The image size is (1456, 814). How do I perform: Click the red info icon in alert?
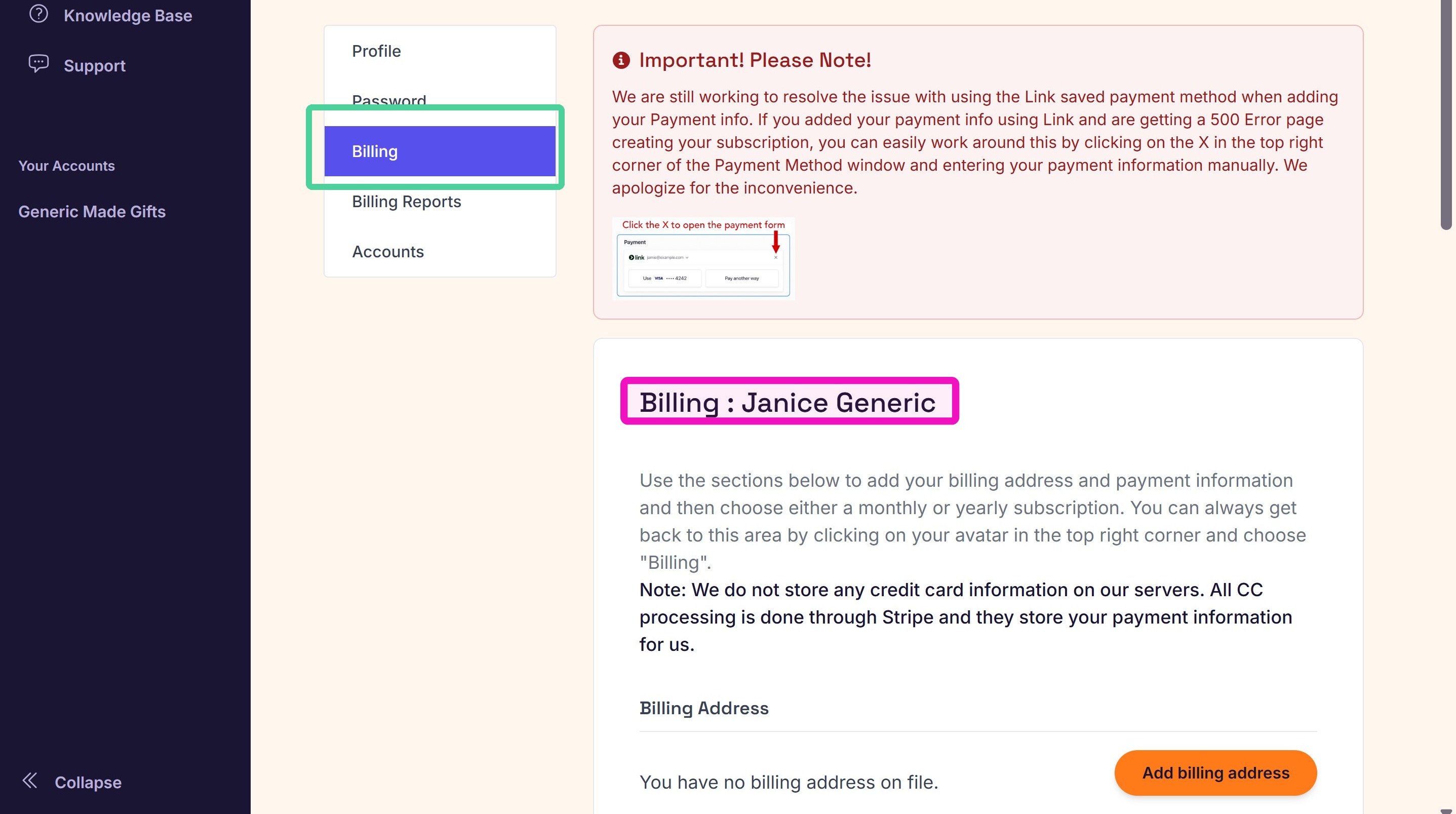click(620, 60)
